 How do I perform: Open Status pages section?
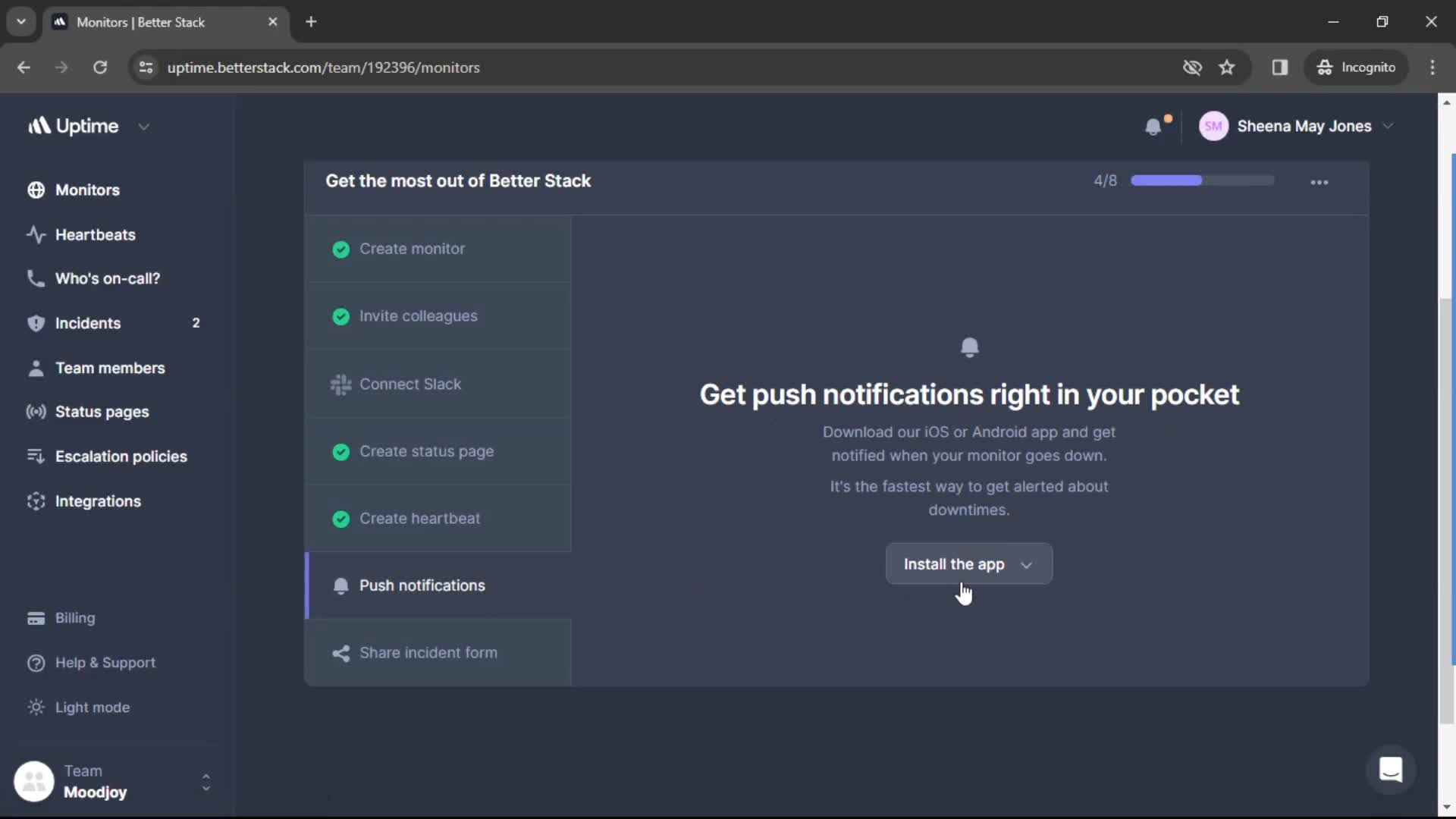pyautogui.click(x=102, y=412)
